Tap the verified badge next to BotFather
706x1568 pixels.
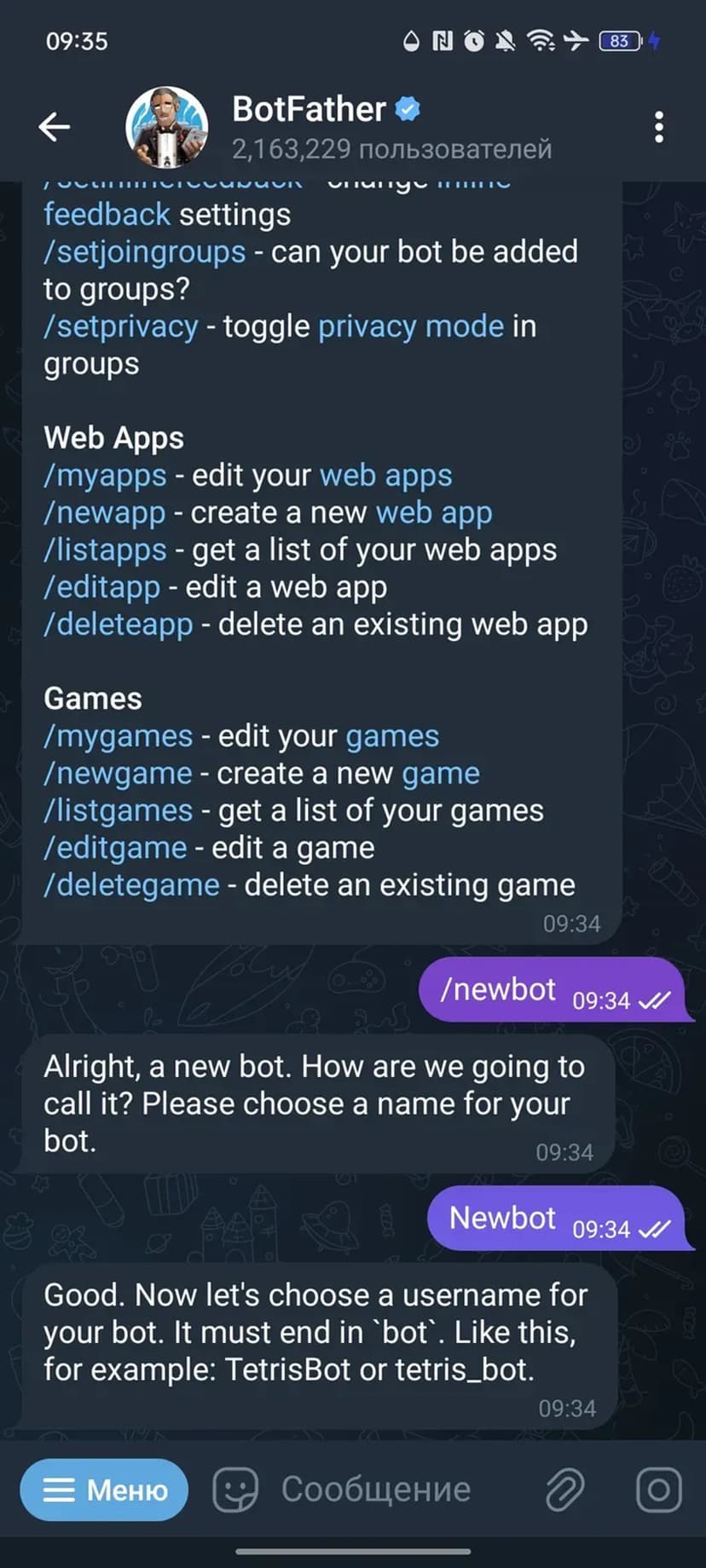407,109
